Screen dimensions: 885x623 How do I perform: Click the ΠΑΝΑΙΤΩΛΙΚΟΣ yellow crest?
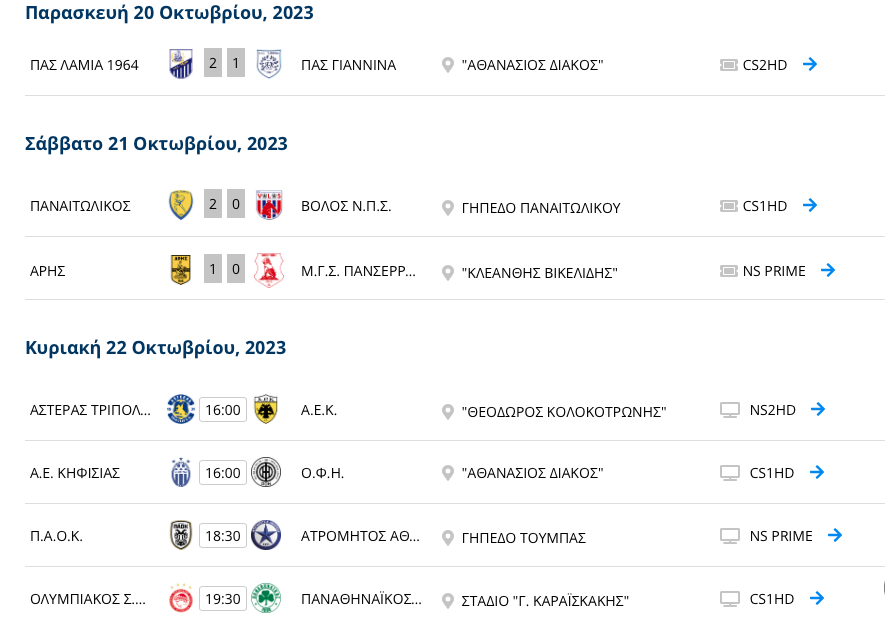181,204
